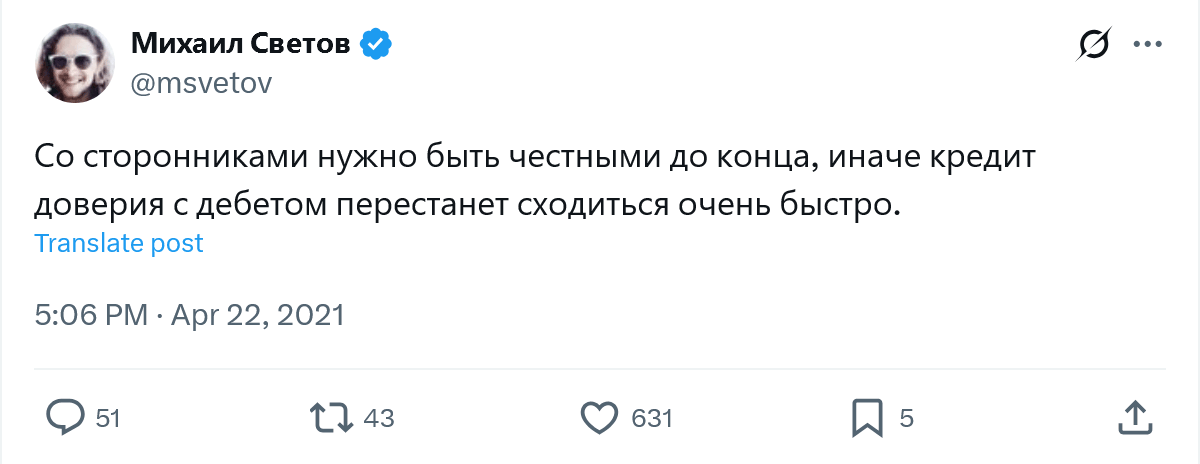The width and height of the screenshot is (1200, 464).
Task: Click the tweet's second text line
Action: pyautogui.click(x=467, y=204)
